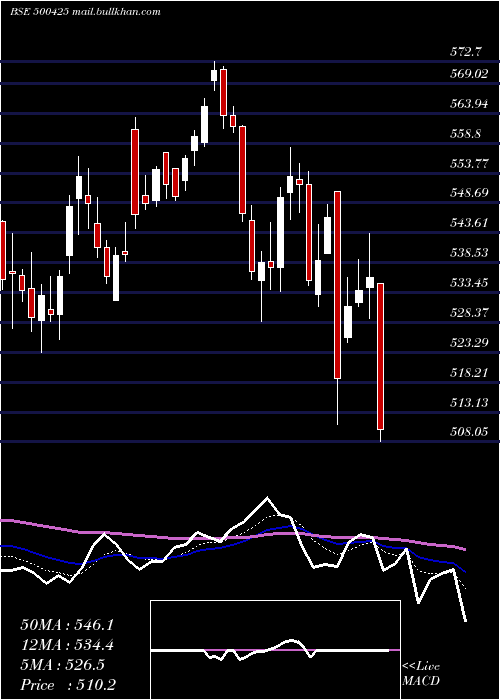The height and width of the screenshot is (700, 500).
Task: Select the 518.21 price level label
Action: click(x=469, y=372)
